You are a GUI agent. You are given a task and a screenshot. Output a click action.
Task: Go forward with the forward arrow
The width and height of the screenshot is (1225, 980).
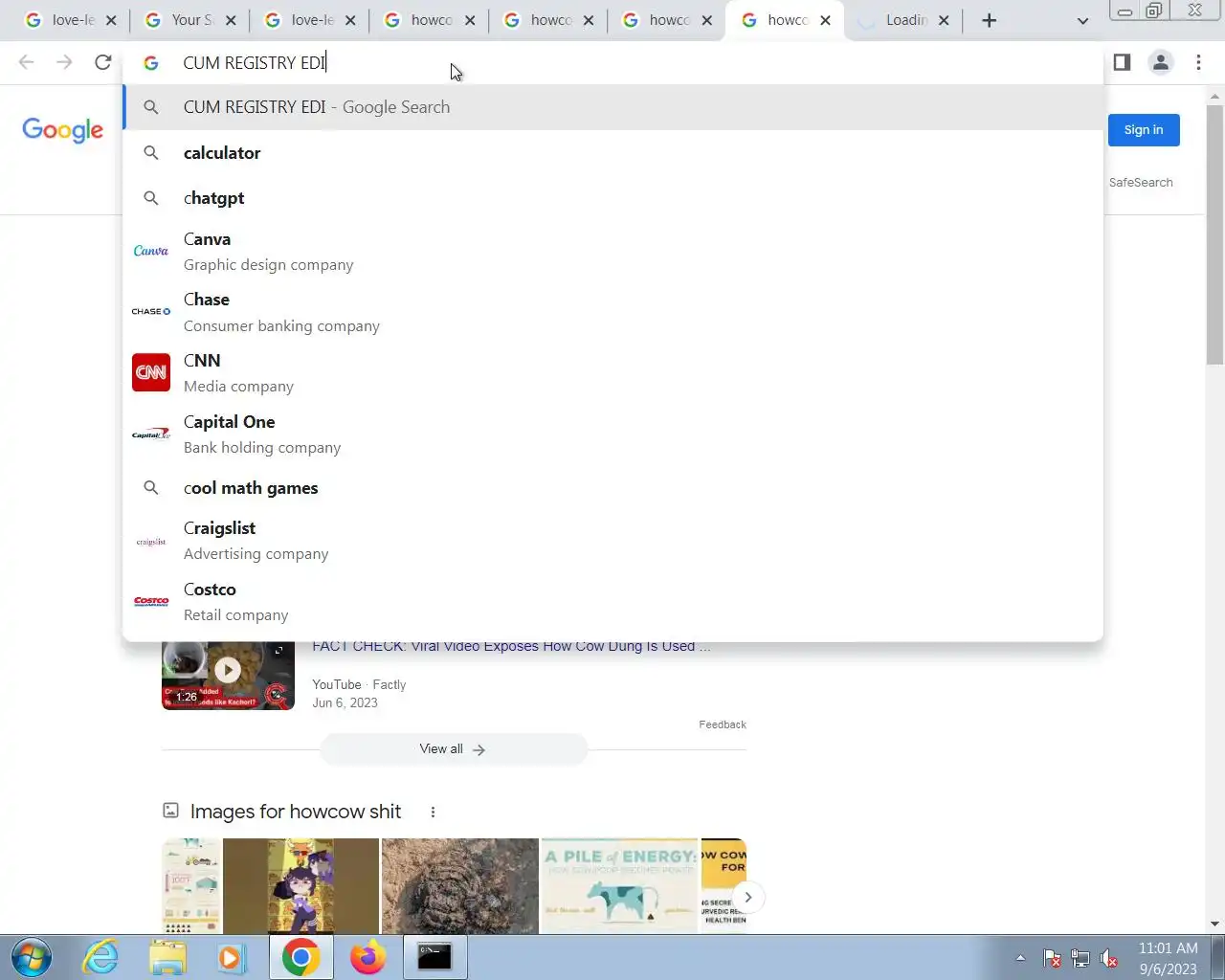coord(64,62)
